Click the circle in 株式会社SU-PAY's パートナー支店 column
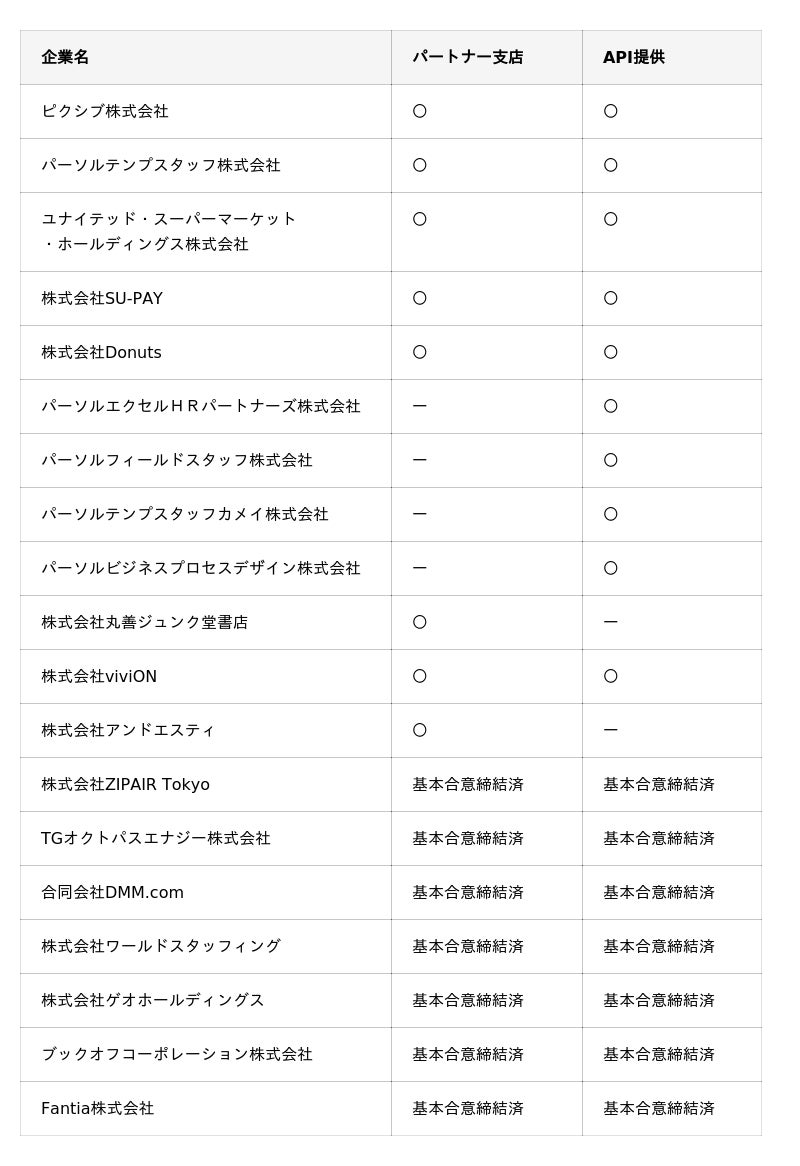Screen dimensions: 800x1166 tap(420, 298)
